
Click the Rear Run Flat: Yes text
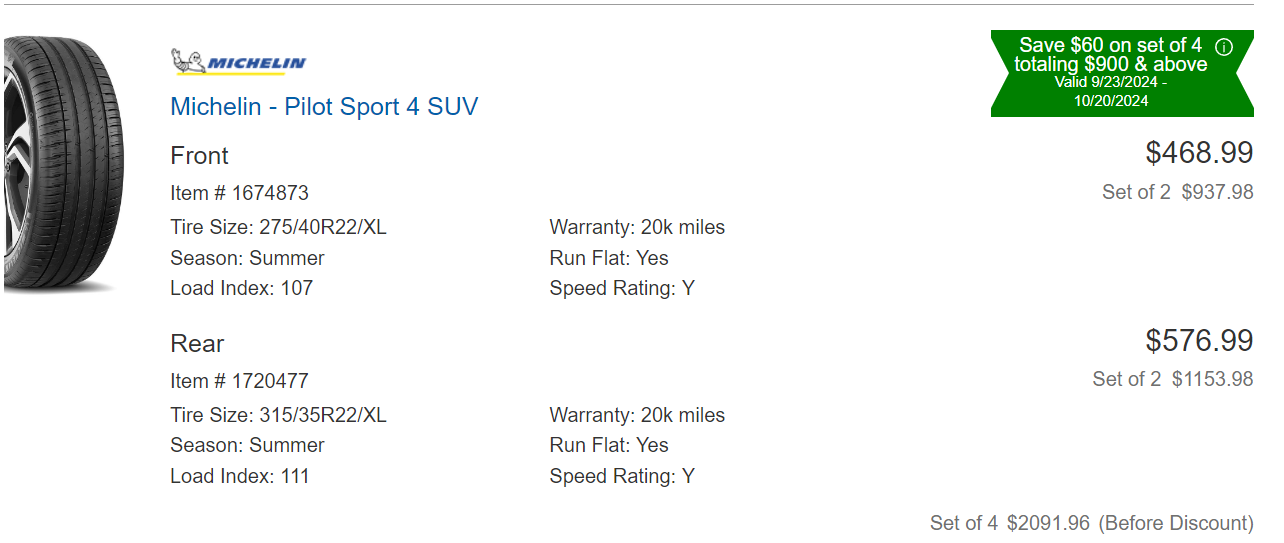click(609, 445)
